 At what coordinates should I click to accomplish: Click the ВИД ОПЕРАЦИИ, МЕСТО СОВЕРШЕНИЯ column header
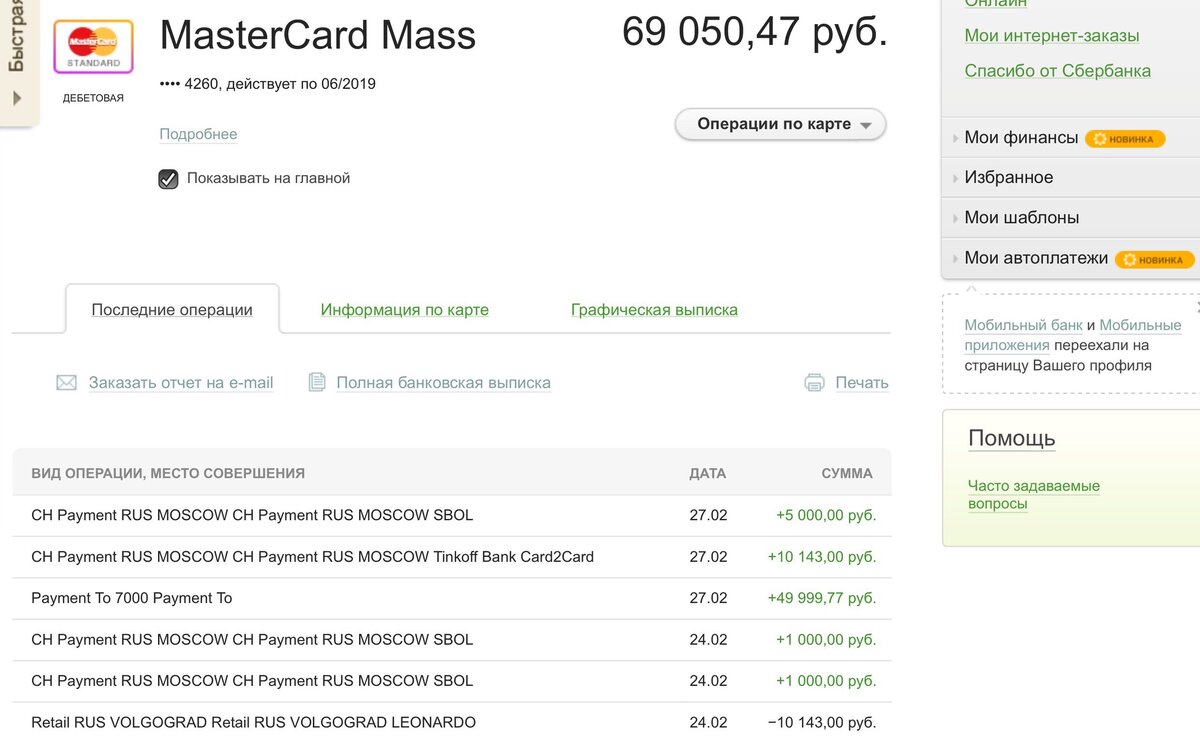point(168,474)
